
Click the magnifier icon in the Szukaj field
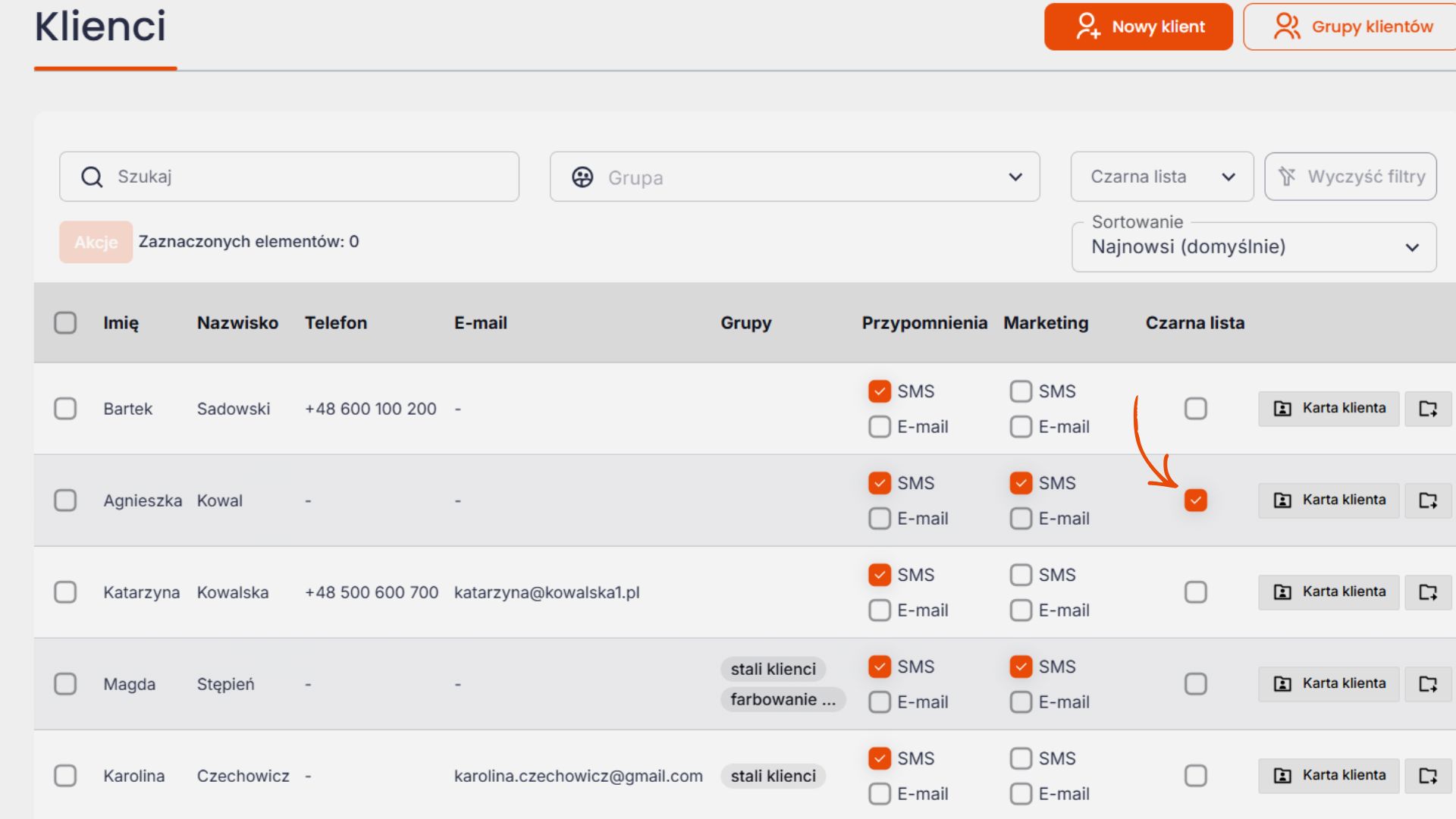92,177
